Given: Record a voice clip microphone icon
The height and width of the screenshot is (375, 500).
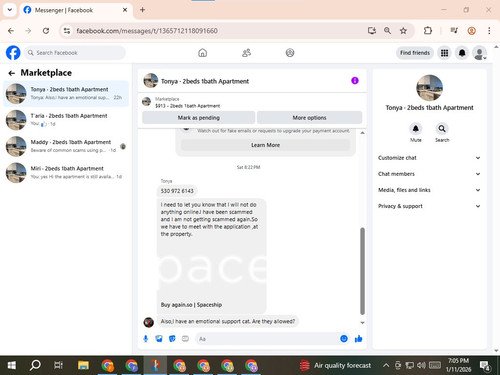Looking at the screenshot, I should coord(146,339).
